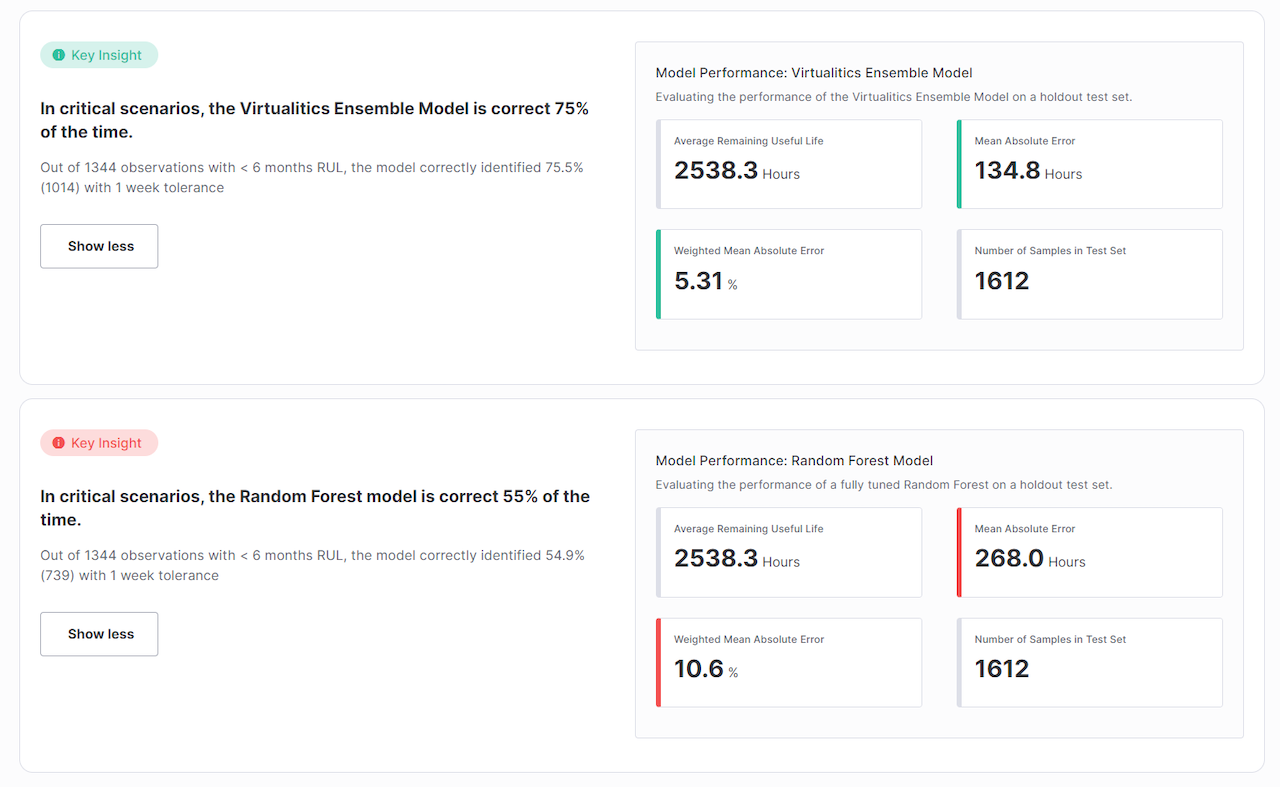Click Show less under Random Forest insight
The height and width of the screenshot is (787, 1280).
pyautogui.click(x=99, y=634)
